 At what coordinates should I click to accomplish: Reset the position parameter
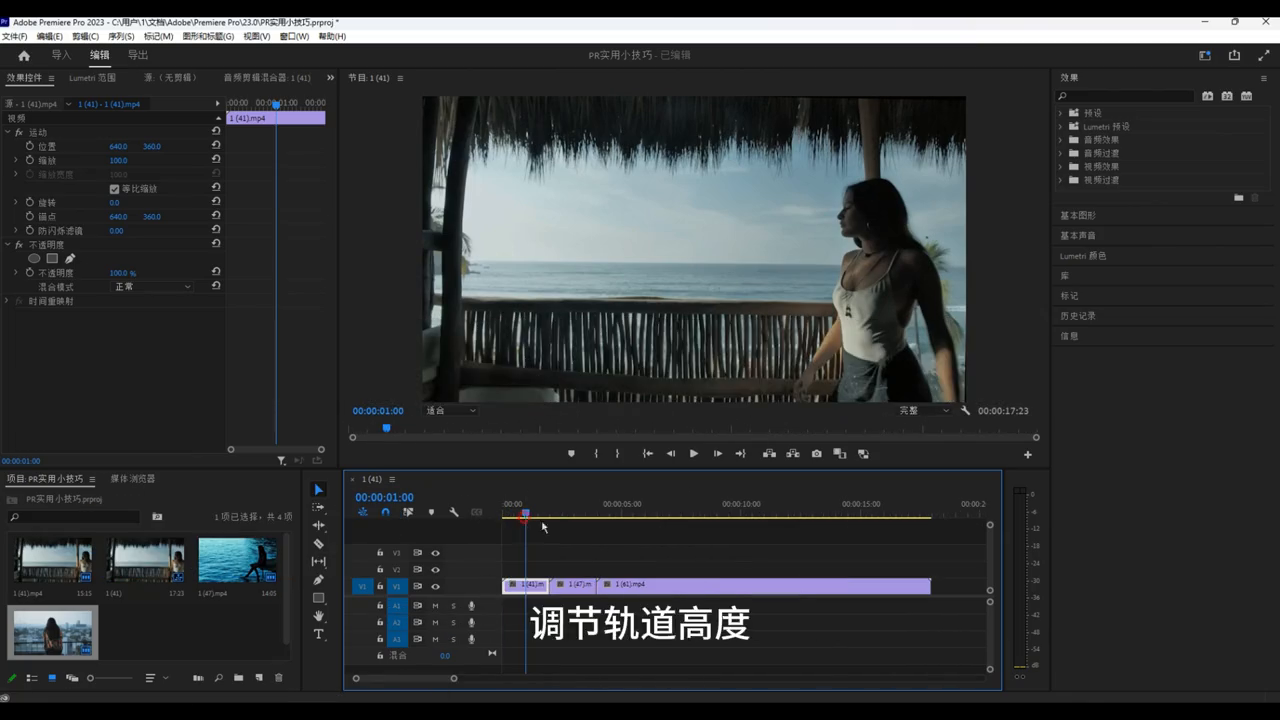tap(216, 146)
